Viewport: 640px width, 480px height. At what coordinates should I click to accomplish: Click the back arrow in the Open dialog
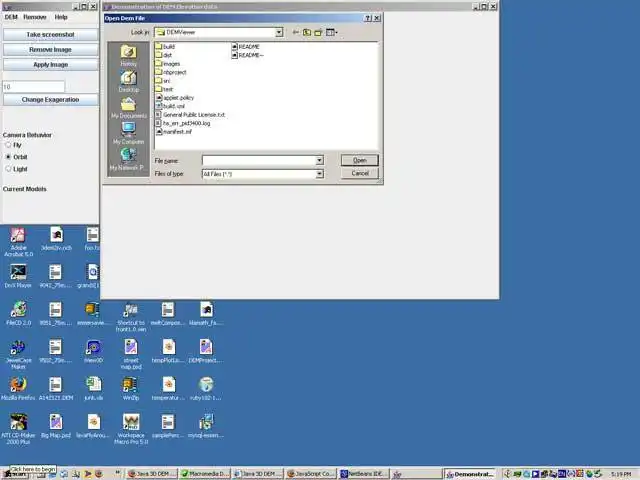tap(296, 32)
